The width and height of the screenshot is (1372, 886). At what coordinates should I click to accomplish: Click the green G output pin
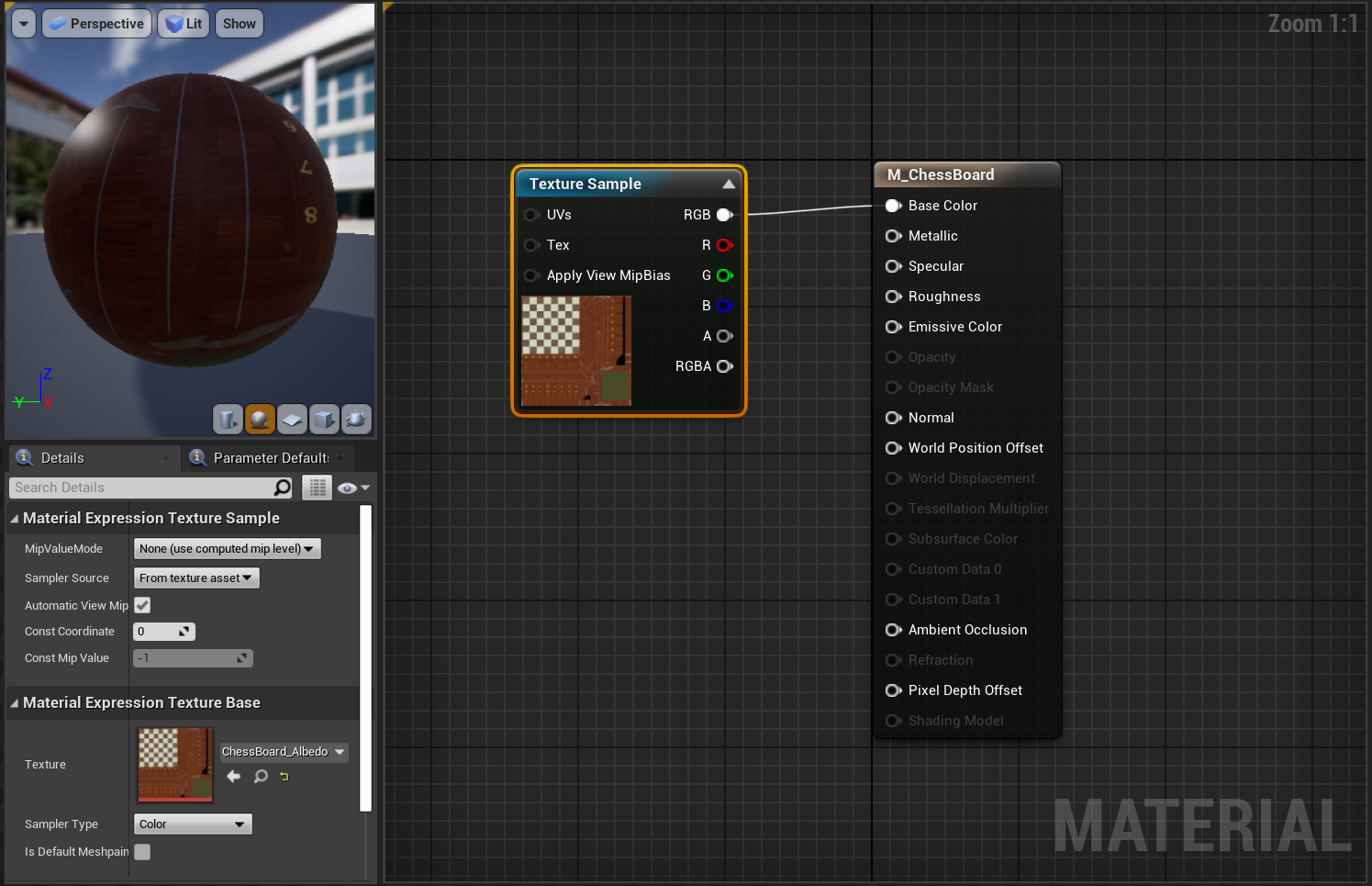[x=724, y=275]
